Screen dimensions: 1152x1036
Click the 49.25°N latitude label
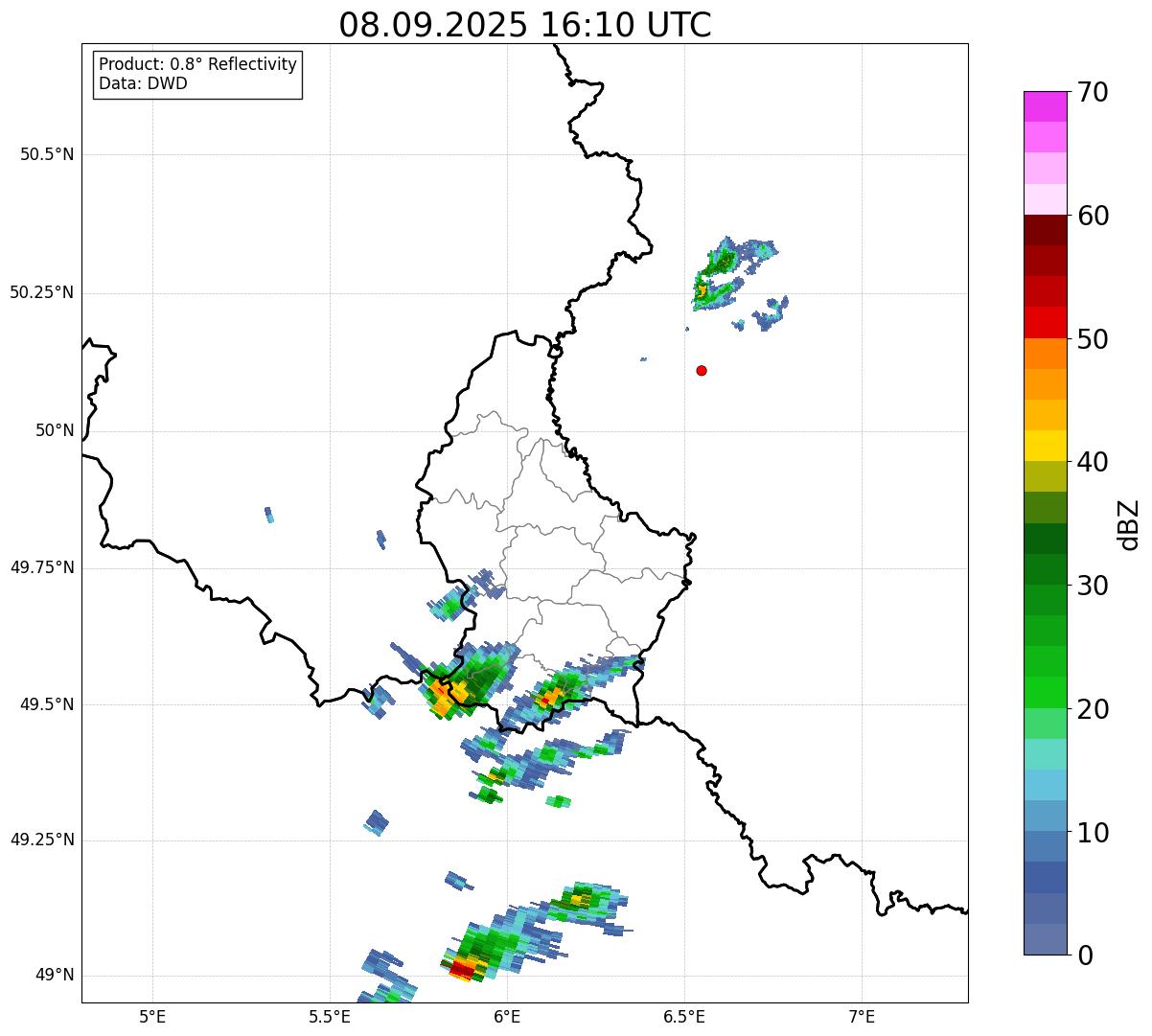tap(41, 840)
